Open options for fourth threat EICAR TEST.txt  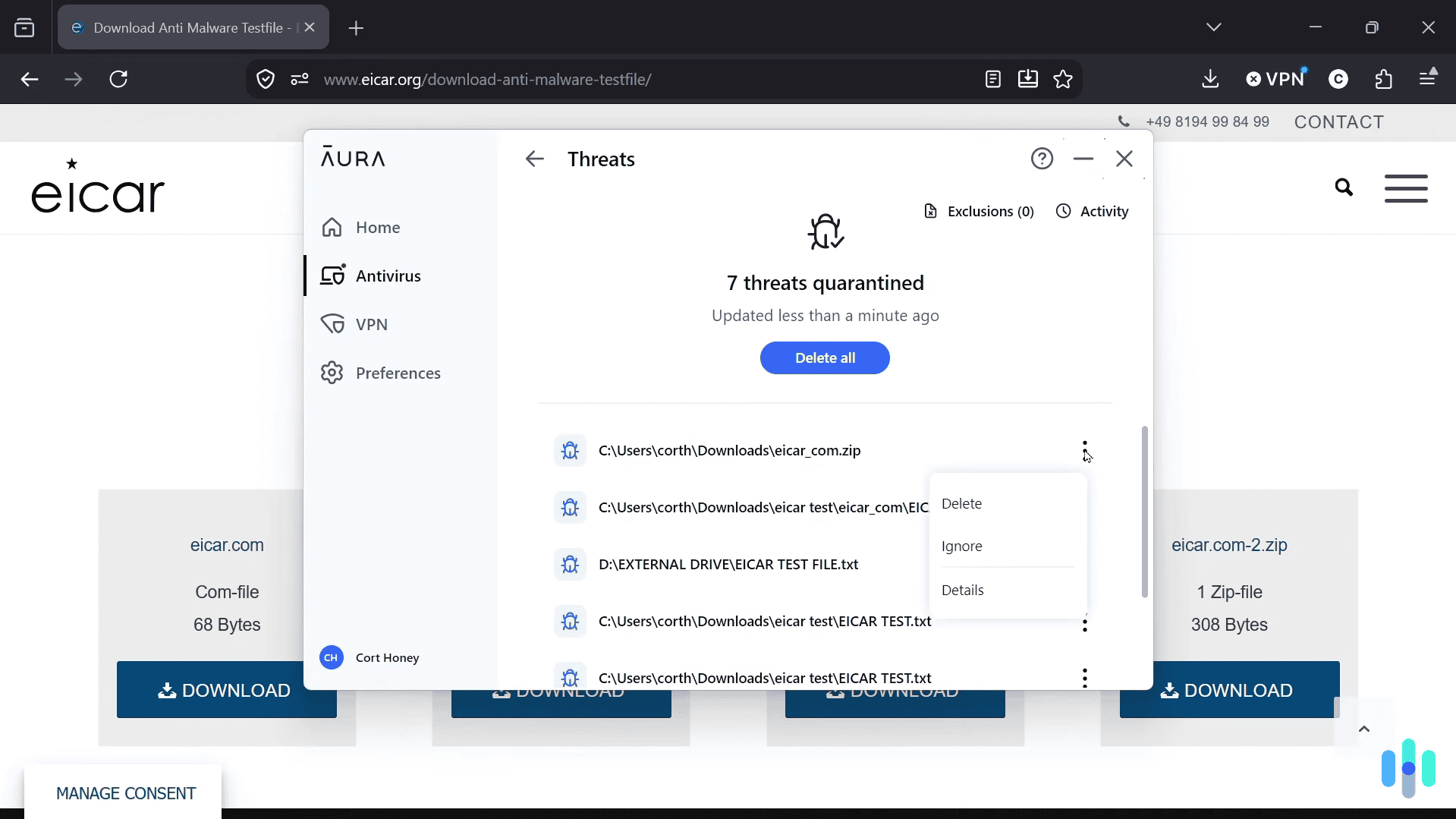[1085, 624]
